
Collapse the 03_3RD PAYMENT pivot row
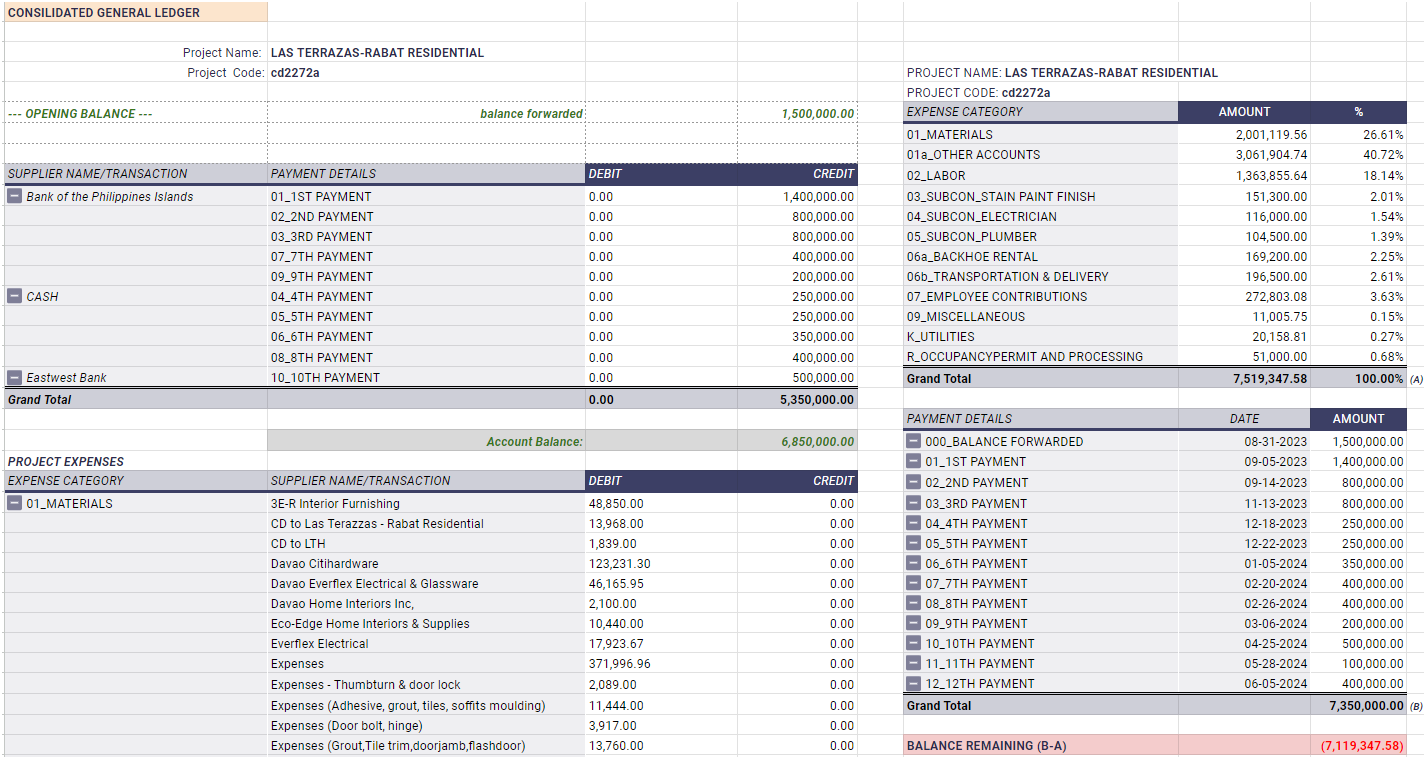coord(914,503)
